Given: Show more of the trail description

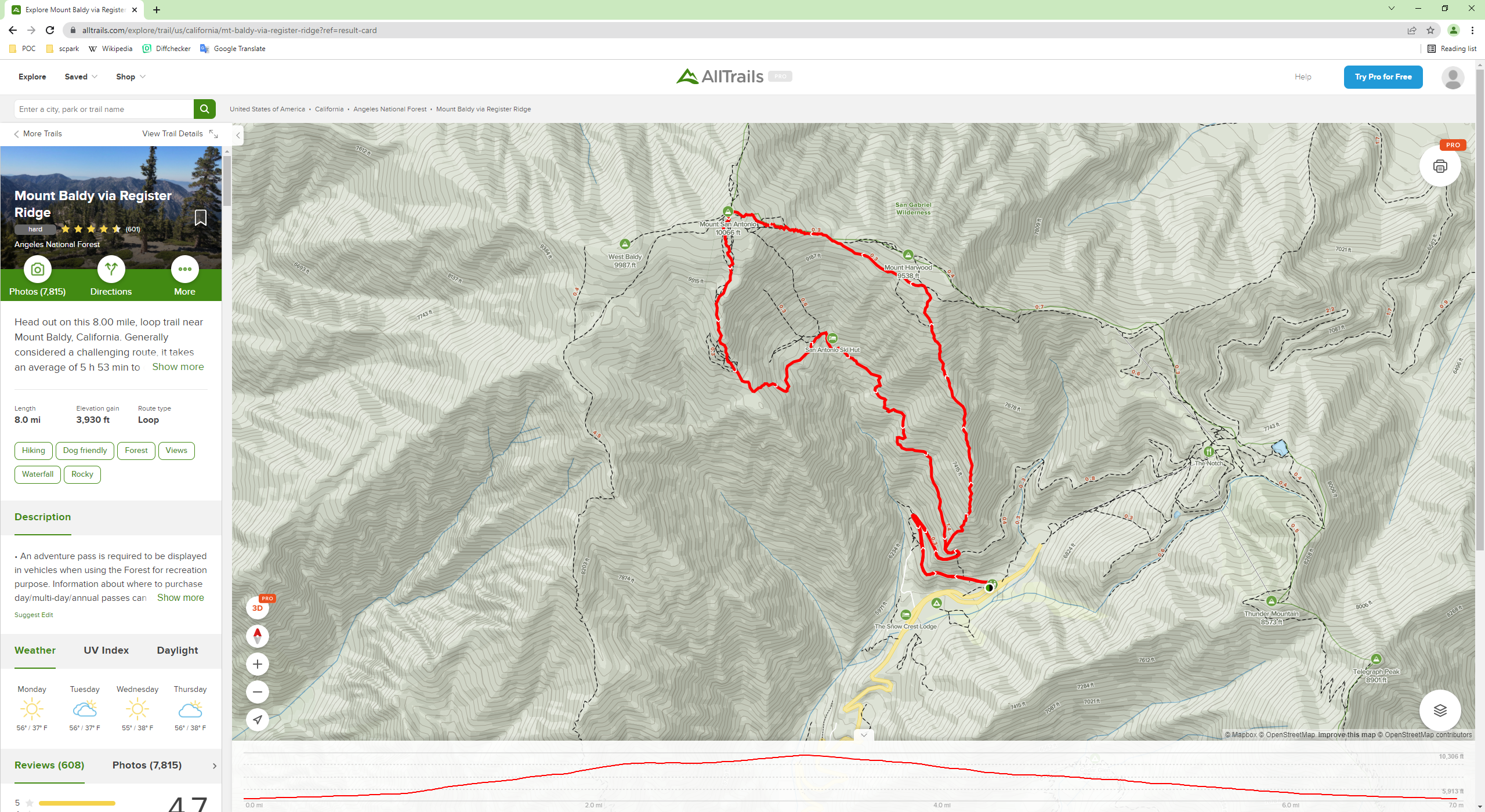Looking at the screenshot, I should pos(180,597).
